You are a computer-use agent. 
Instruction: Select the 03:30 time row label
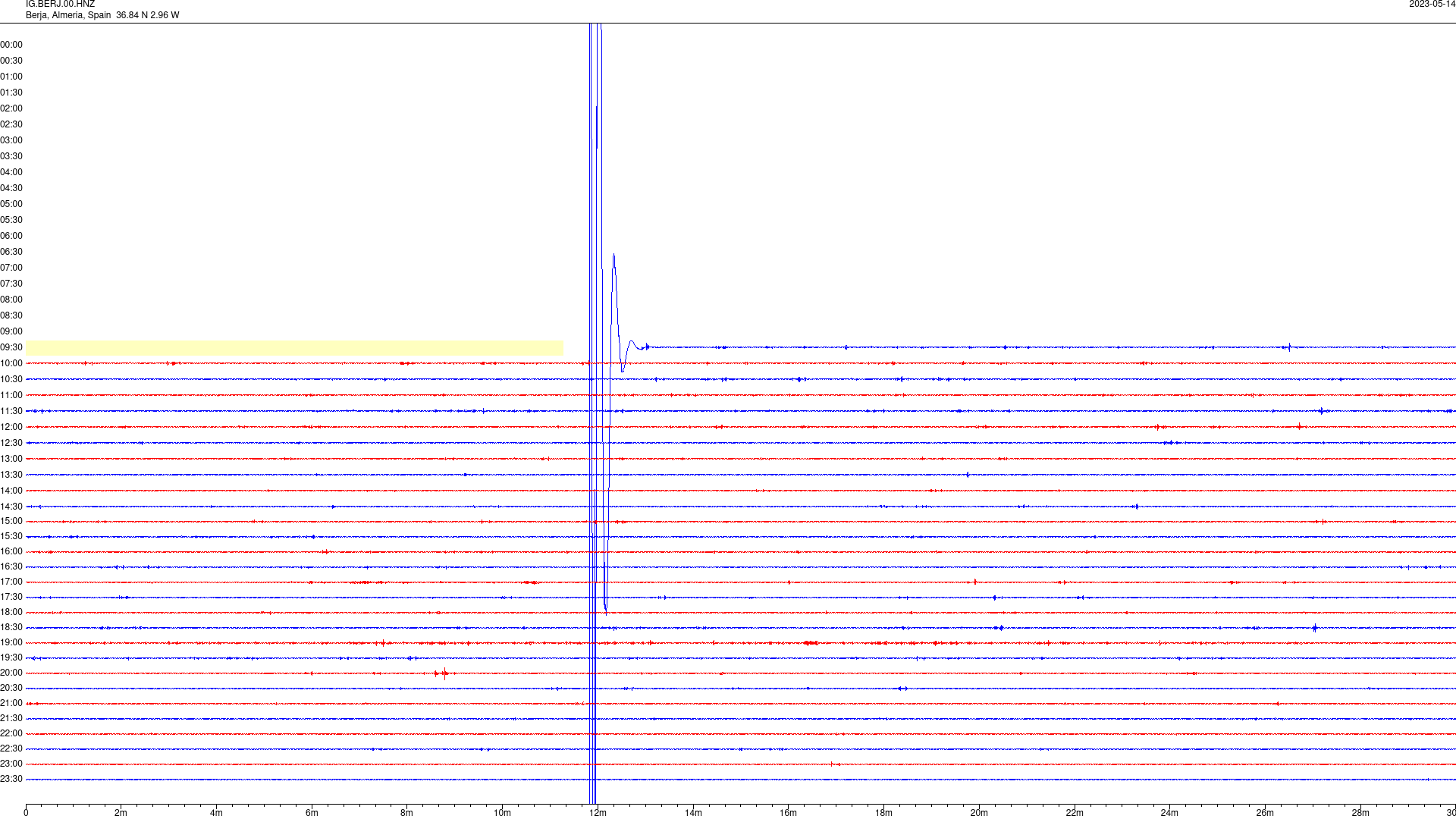pos(11,156)
